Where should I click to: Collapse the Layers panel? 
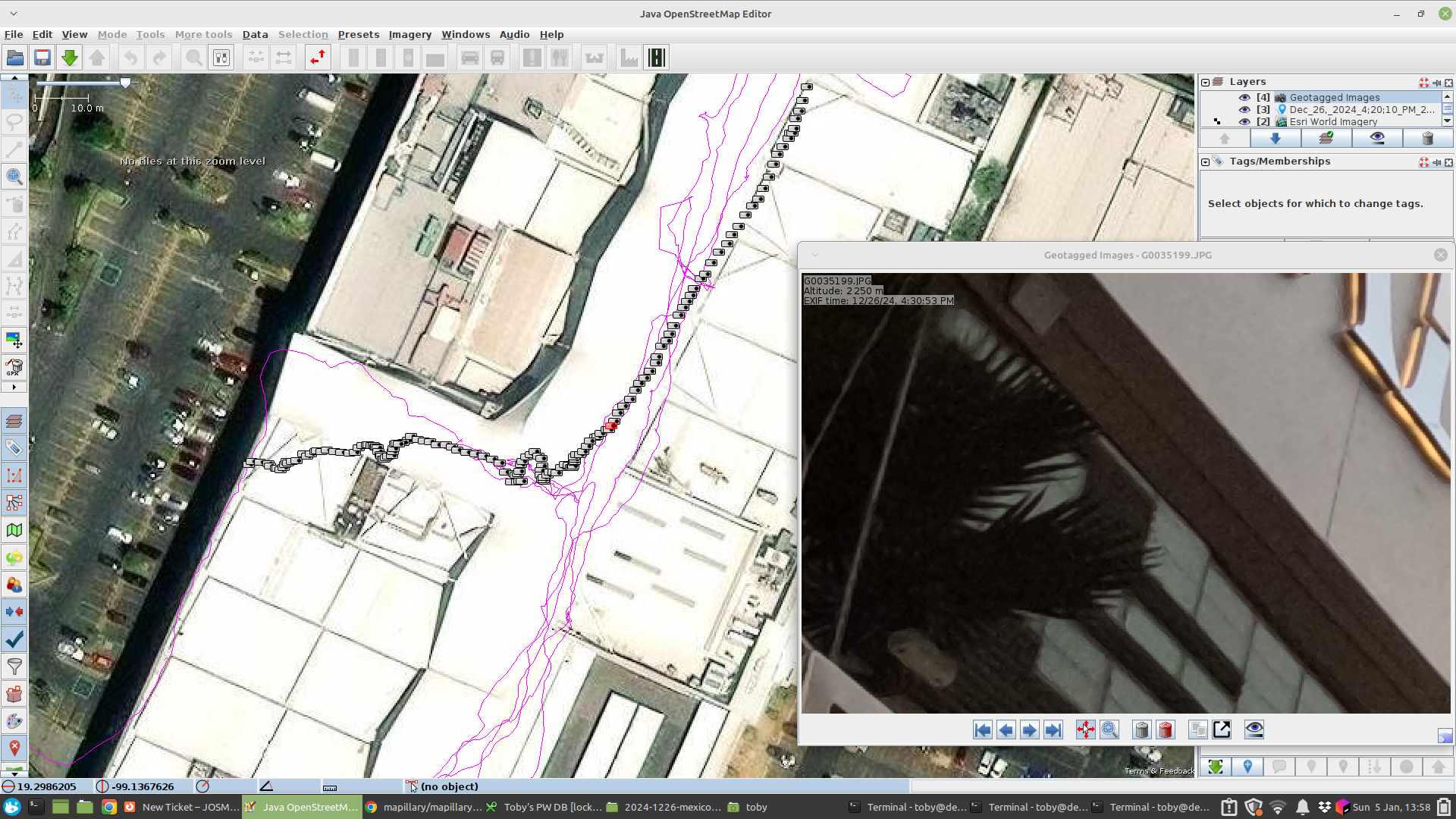[x=1205, y=82]
